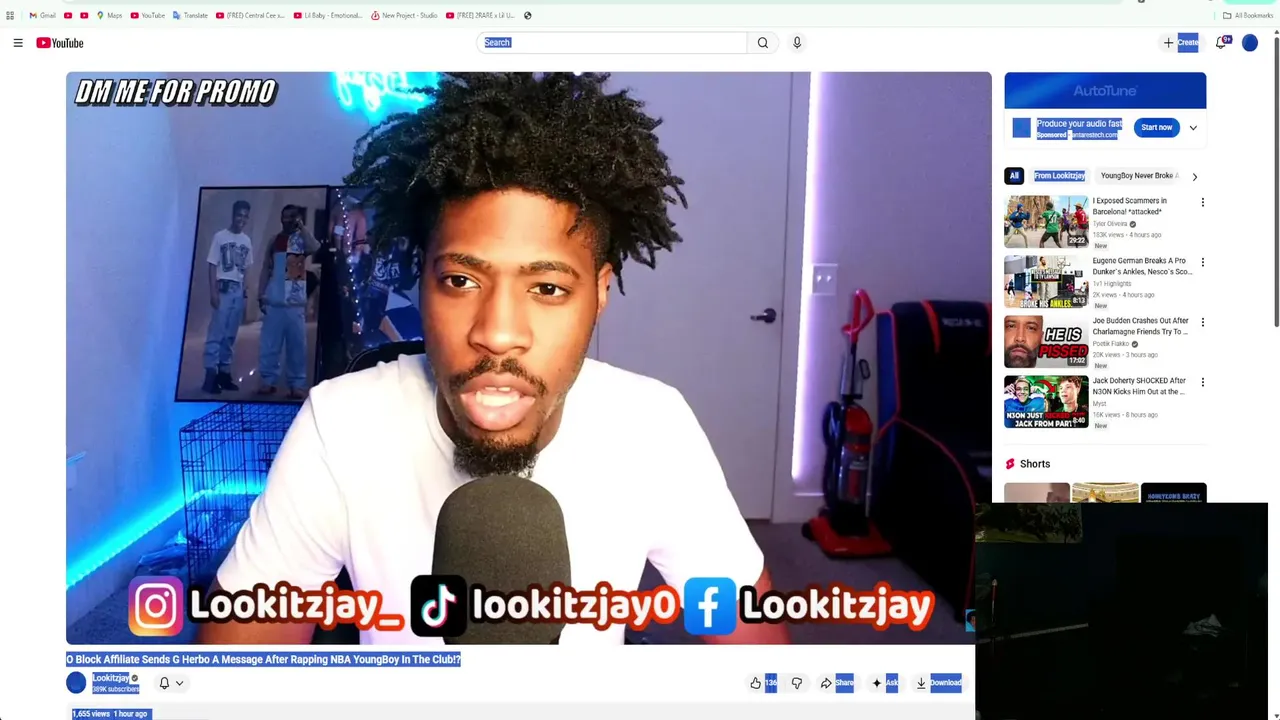
Task: Open the All Bookmarks folder
Action: 1248,15
